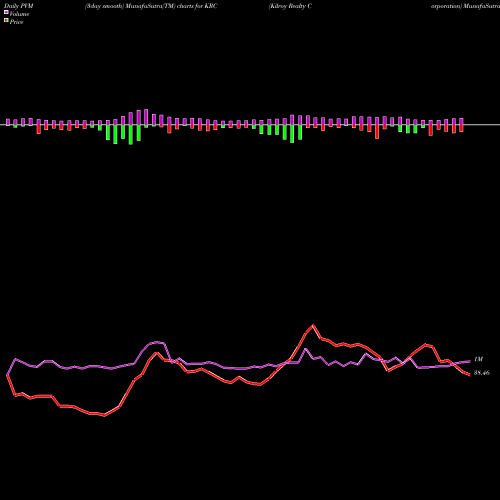The image size is (500, 500).
Task: Click the '1M' volume value label
Action: coord(478,359)
